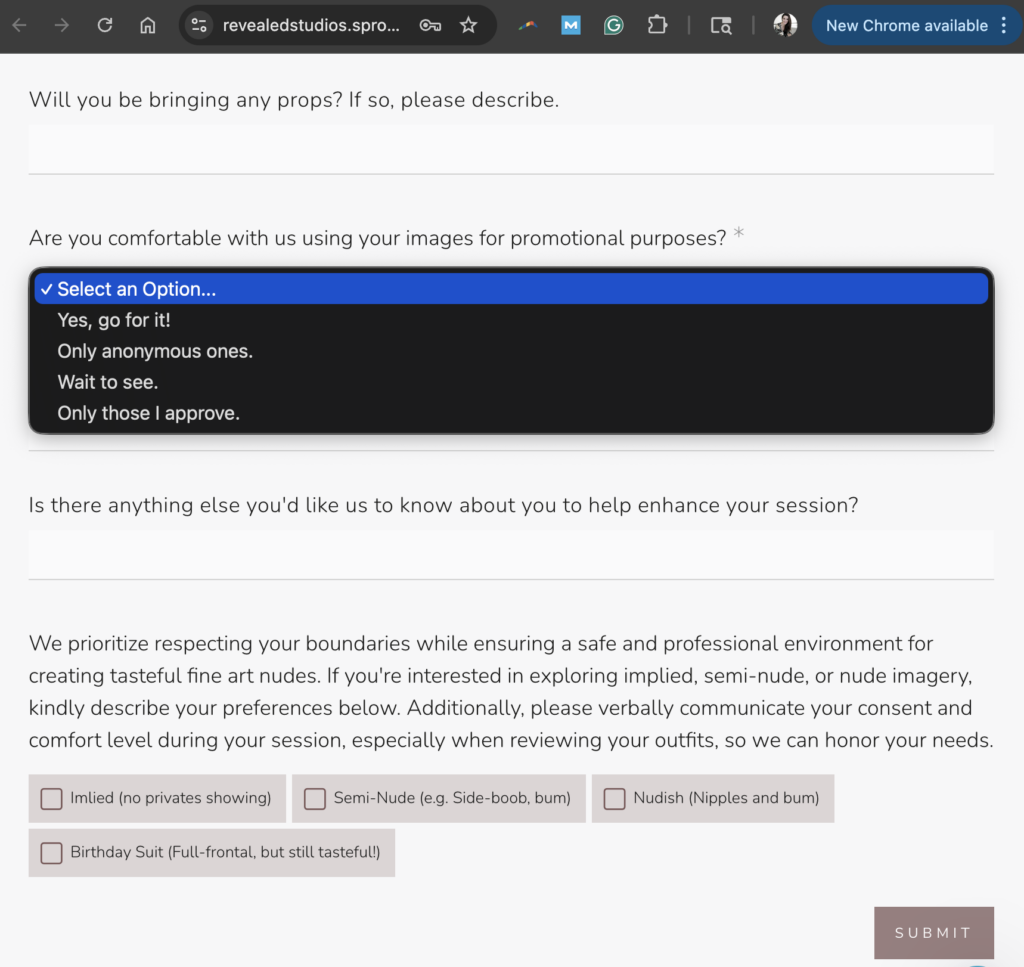
Task: Click 'New Chrome available' to update
Action: pos(908,25)
